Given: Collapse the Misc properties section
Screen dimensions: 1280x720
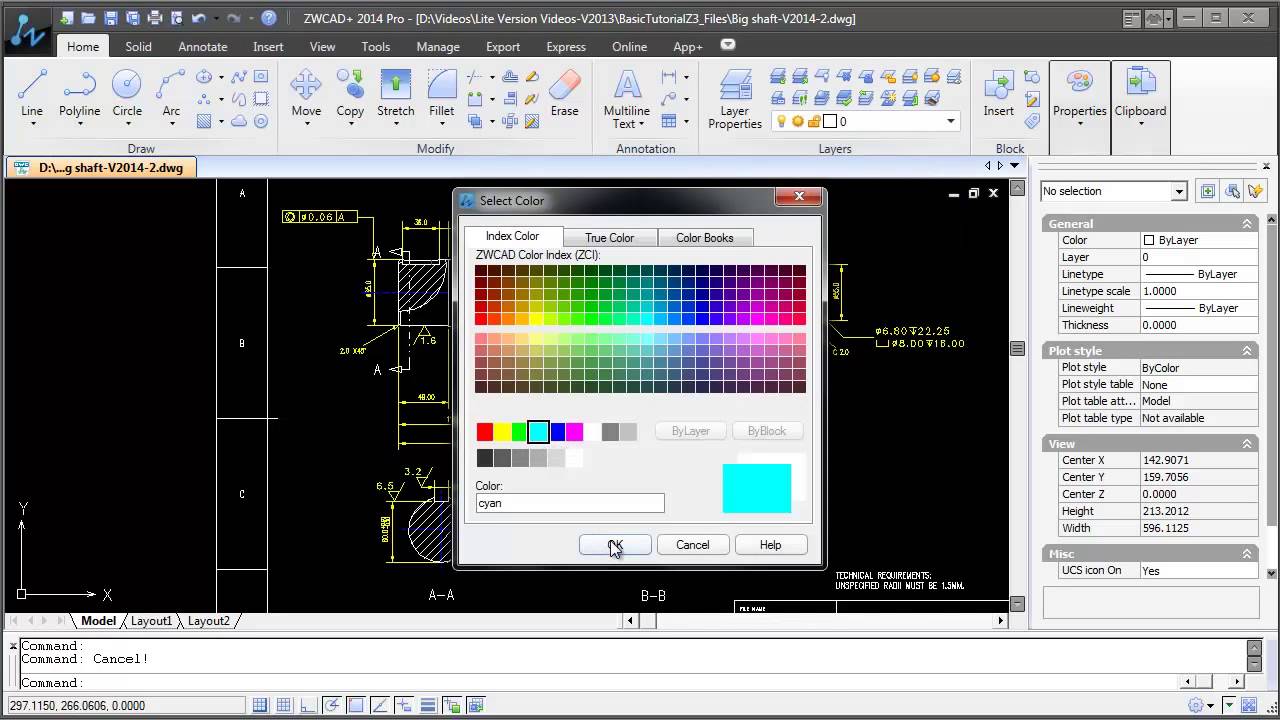Looking at the screenshot, I should point(1247,554).
